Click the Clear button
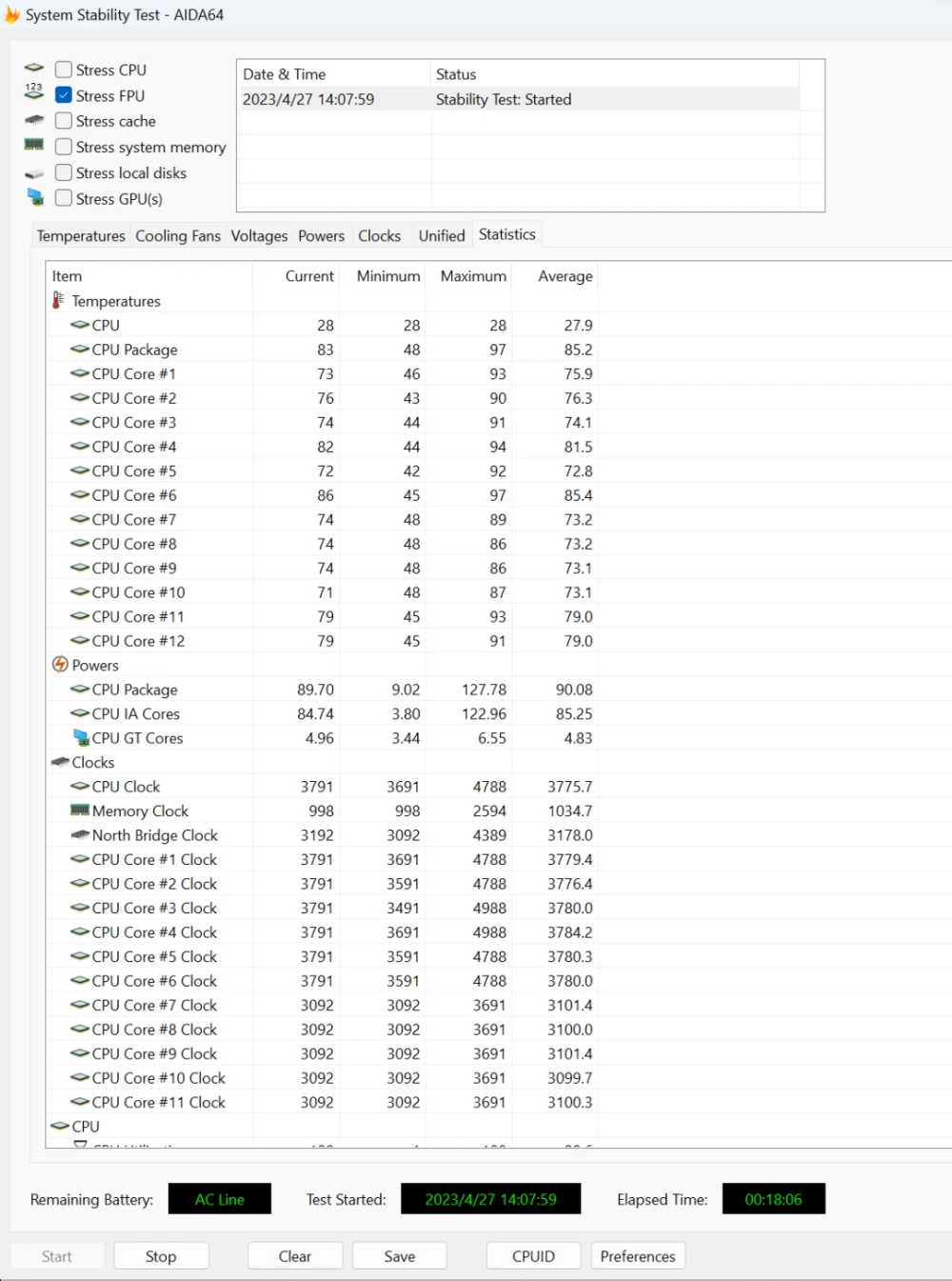 click(x=295, y=1256)
